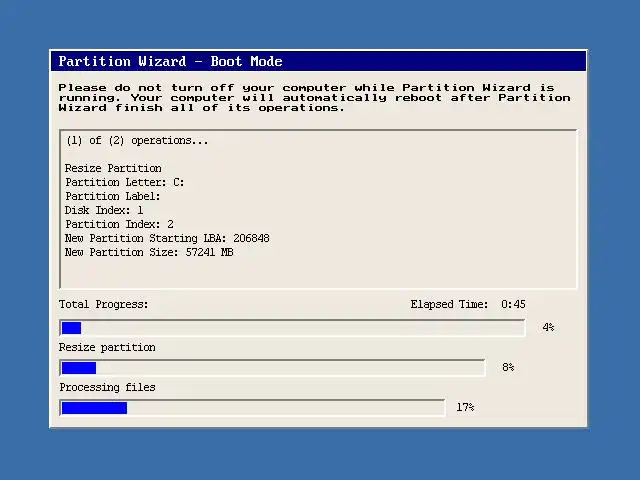Click 'New Partition Size: 57241 MB'

point(149,252)
